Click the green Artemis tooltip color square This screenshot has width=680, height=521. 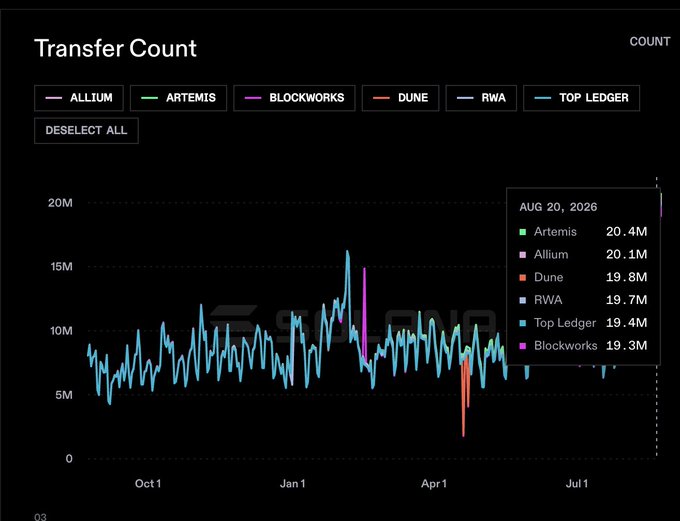(523, 232)
